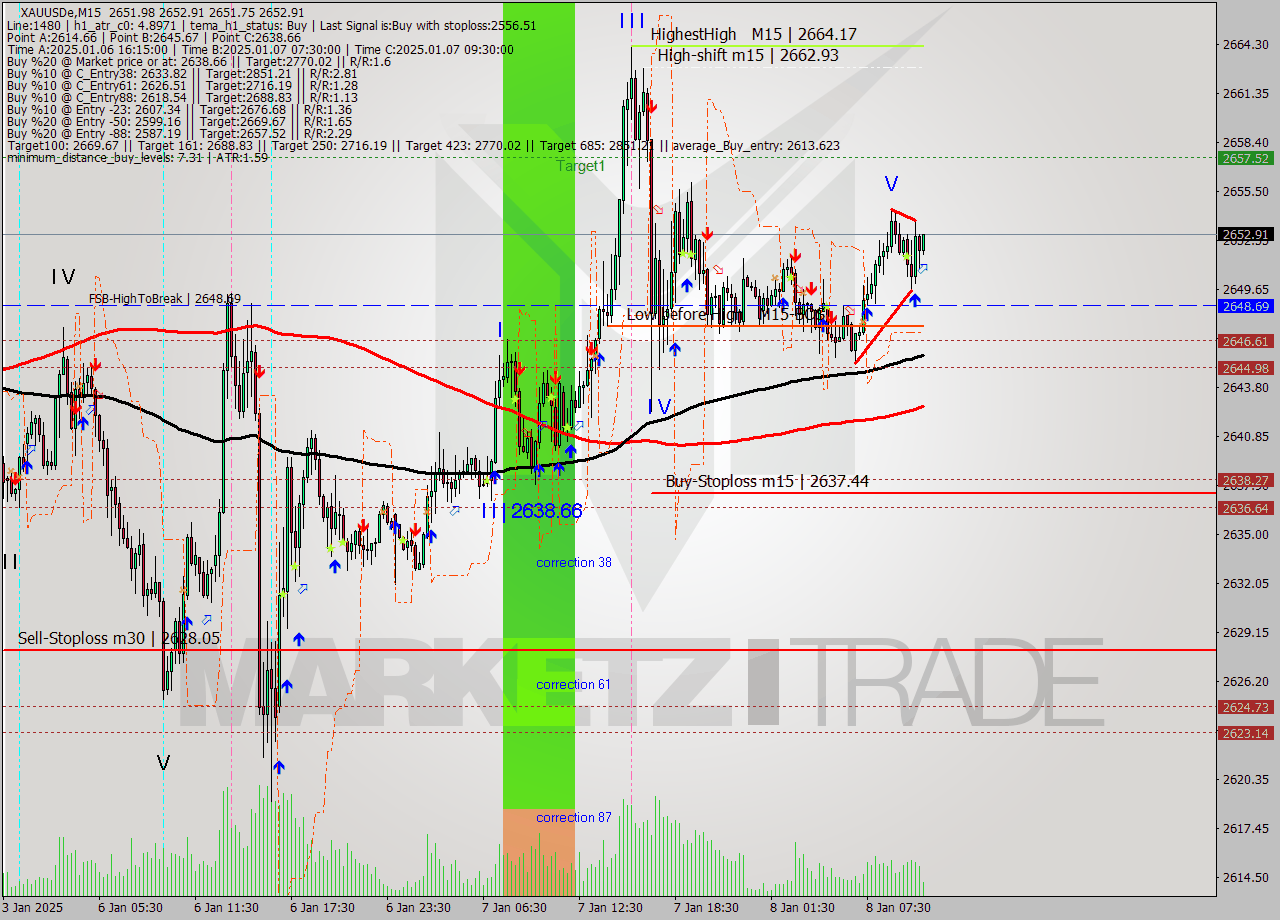This screenshot has height=920, width=1280.
Task: Click the 2620.35 price scale value
Action: tap(1245, 779)
